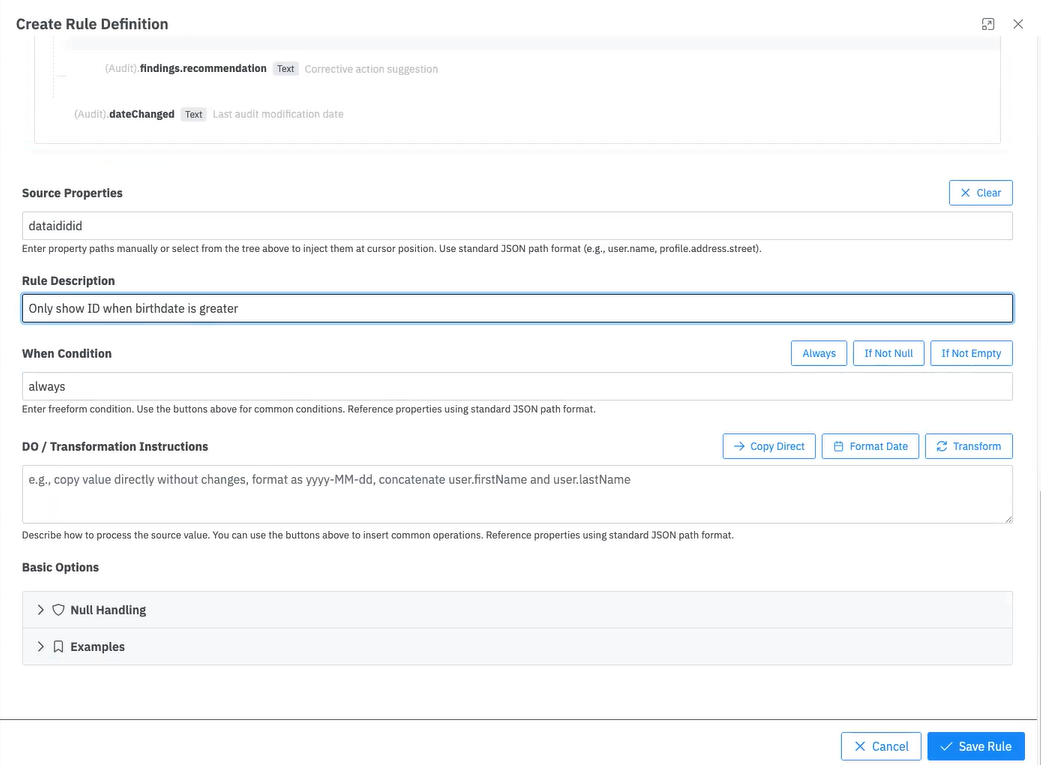This screenshot has width=1041, height=765.
Task: Set the condition to Always
Action: [818, 353]
